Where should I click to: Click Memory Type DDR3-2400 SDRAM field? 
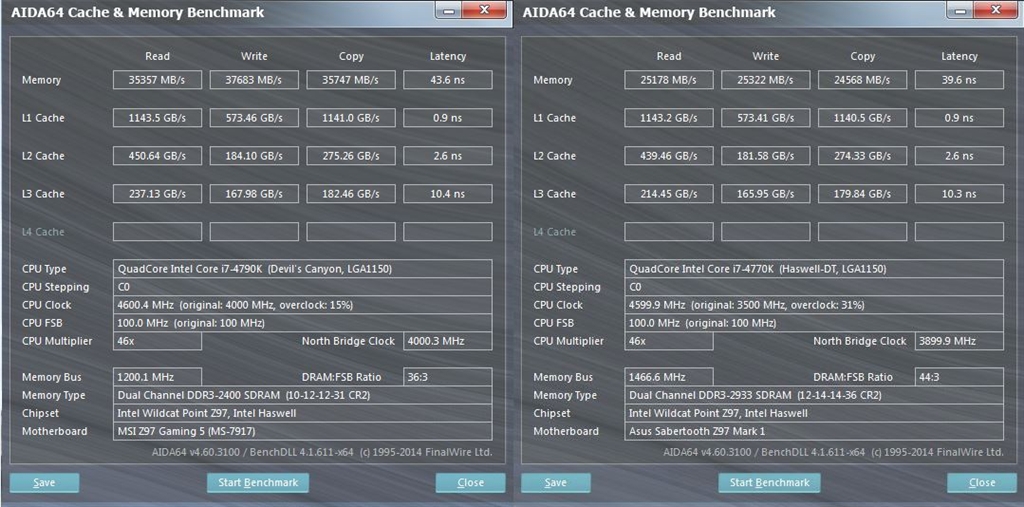tap(302, 395)
